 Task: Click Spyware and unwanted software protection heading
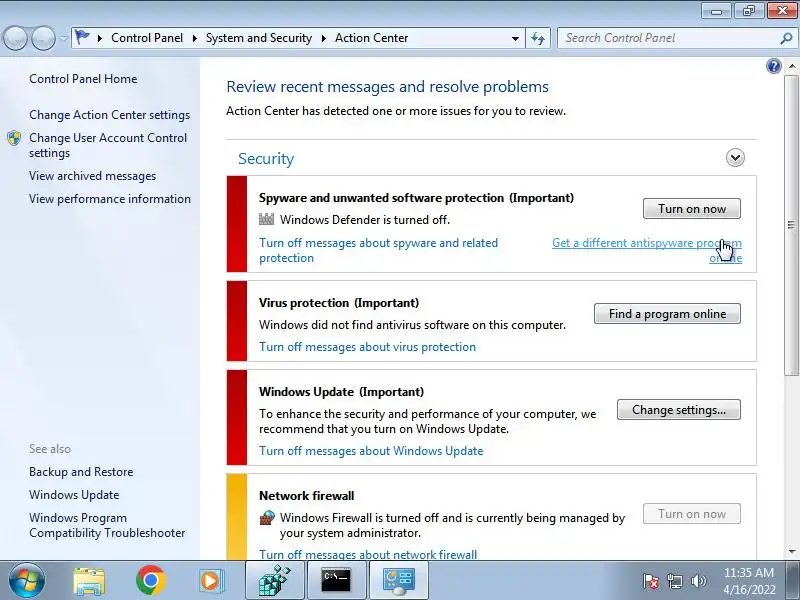tap(416, 198)
